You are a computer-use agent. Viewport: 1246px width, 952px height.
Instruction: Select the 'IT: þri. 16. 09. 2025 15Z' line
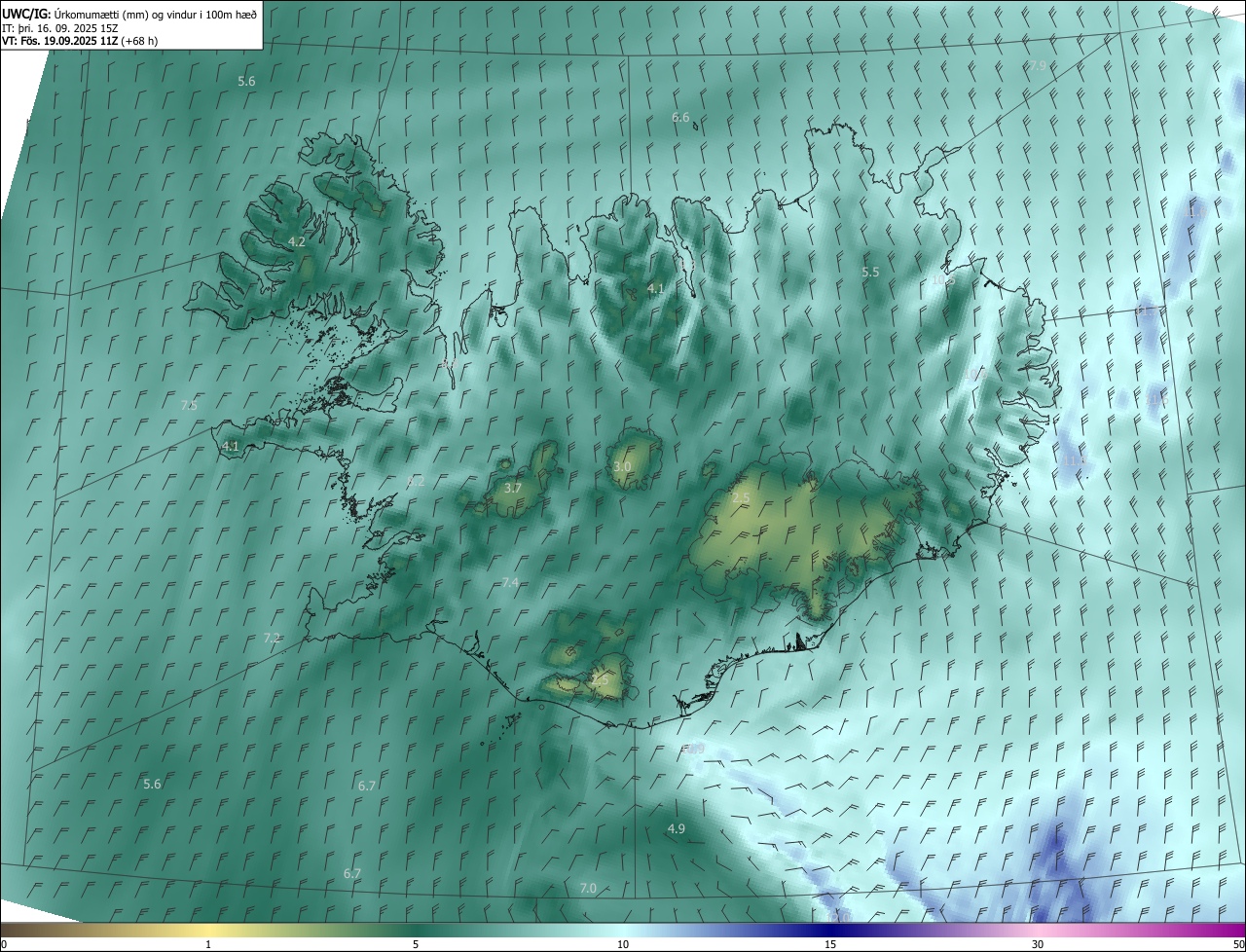pyautogui.click(x=59, y=28)
